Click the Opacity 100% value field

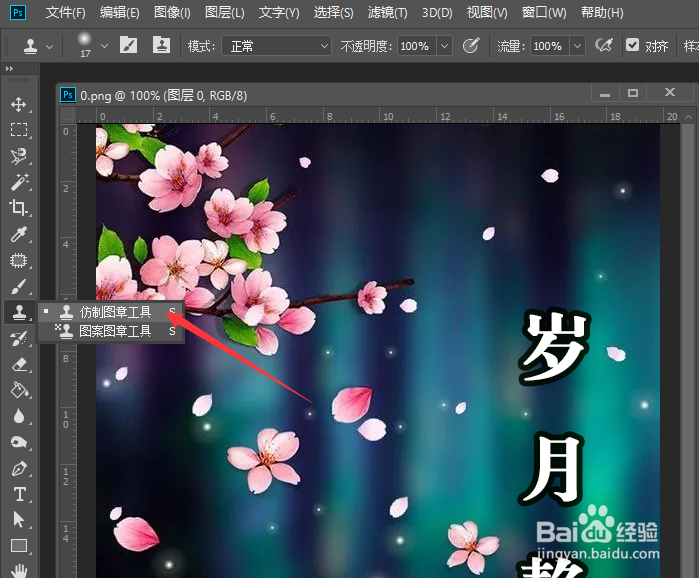tap(416, 46)
